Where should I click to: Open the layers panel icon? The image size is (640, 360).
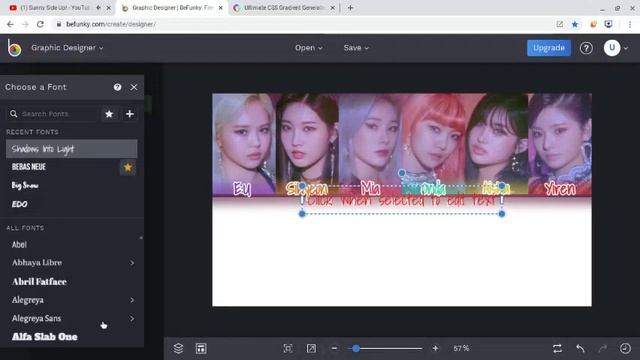[178, 348]
